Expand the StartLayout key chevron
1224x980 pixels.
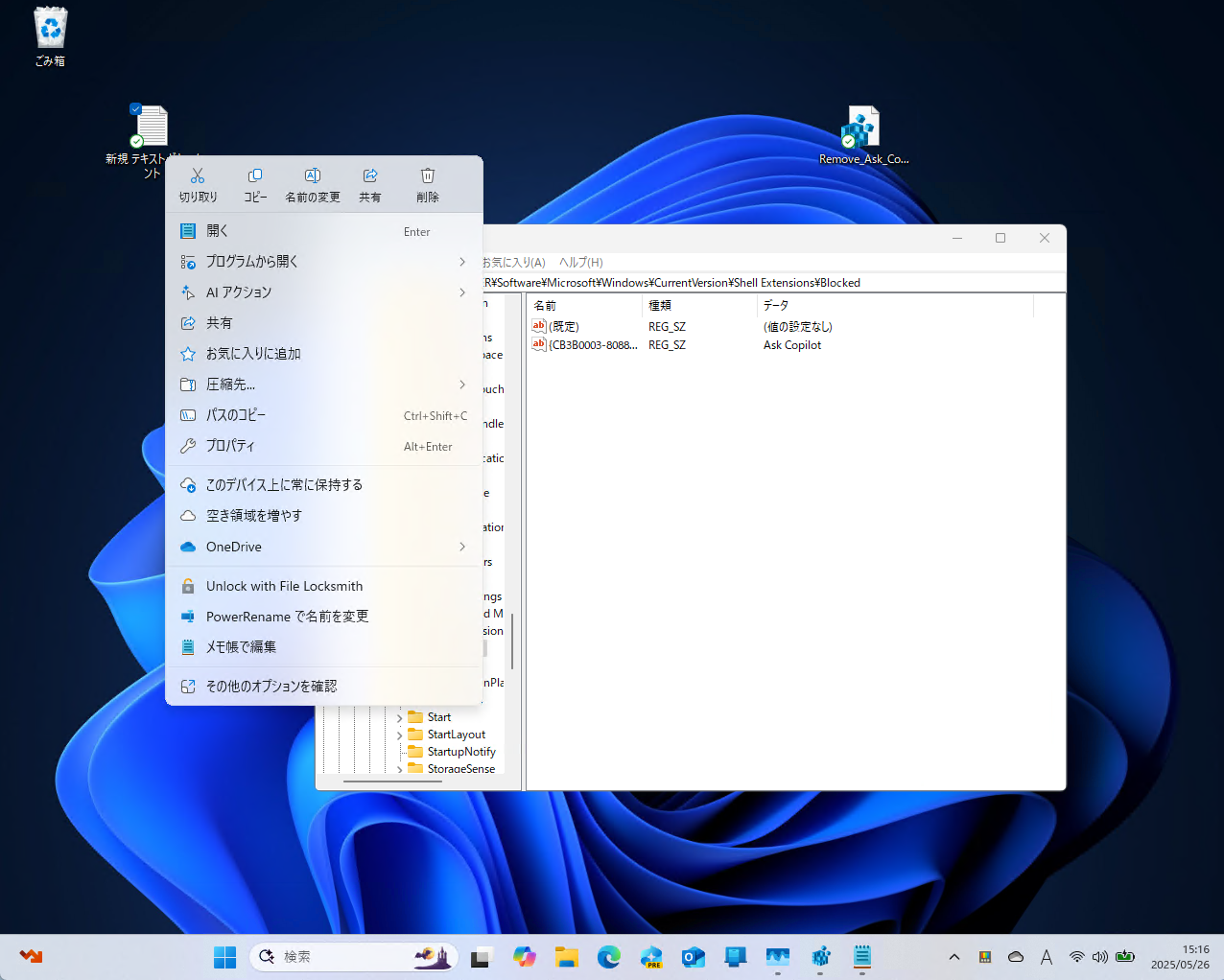[x=399, y=735]
